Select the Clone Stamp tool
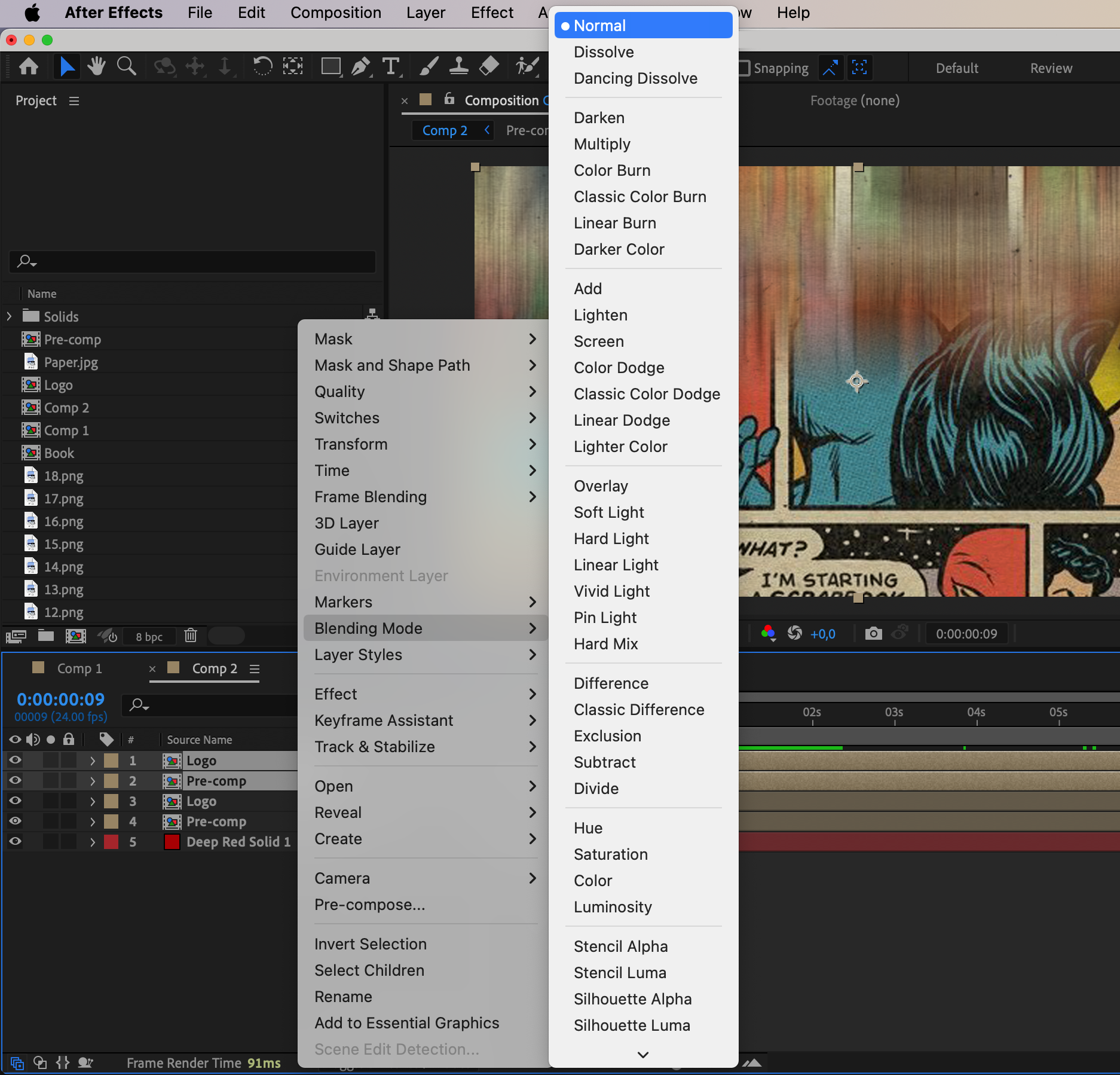Viewport: 1120px width, 1075px height. [x=458, y=66]
